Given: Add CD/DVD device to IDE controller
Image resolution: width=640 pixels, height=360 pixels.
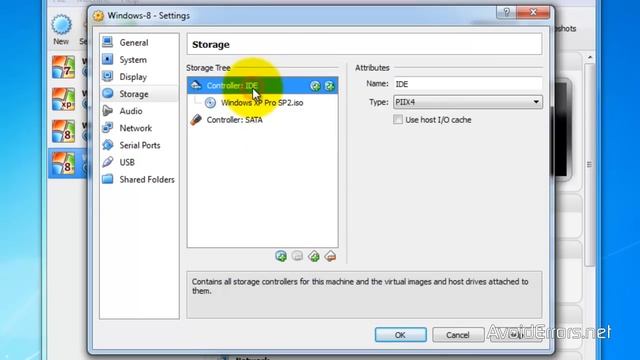Looking at the screenshot, I should (x=315, y=86).
